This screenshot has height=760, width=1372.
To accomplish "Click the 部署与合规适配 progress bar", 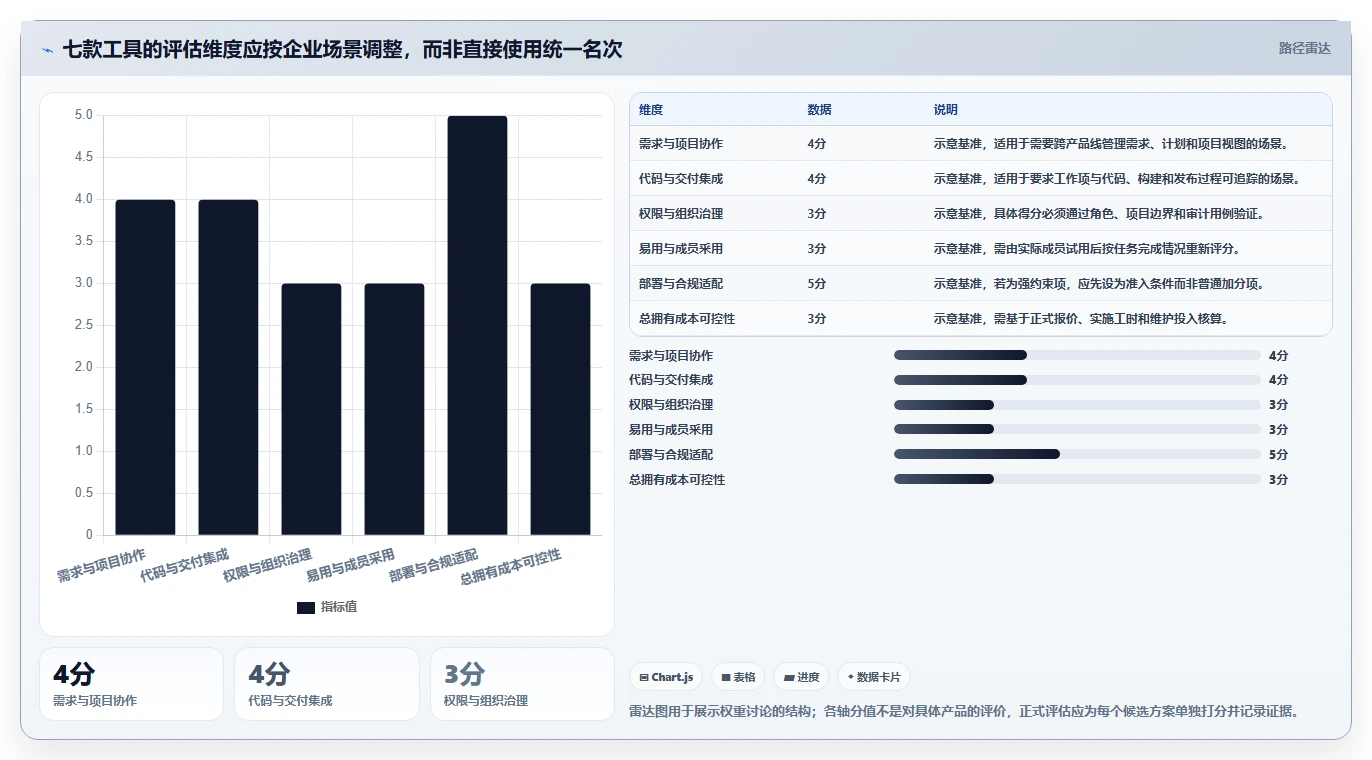I will 1077,454.
